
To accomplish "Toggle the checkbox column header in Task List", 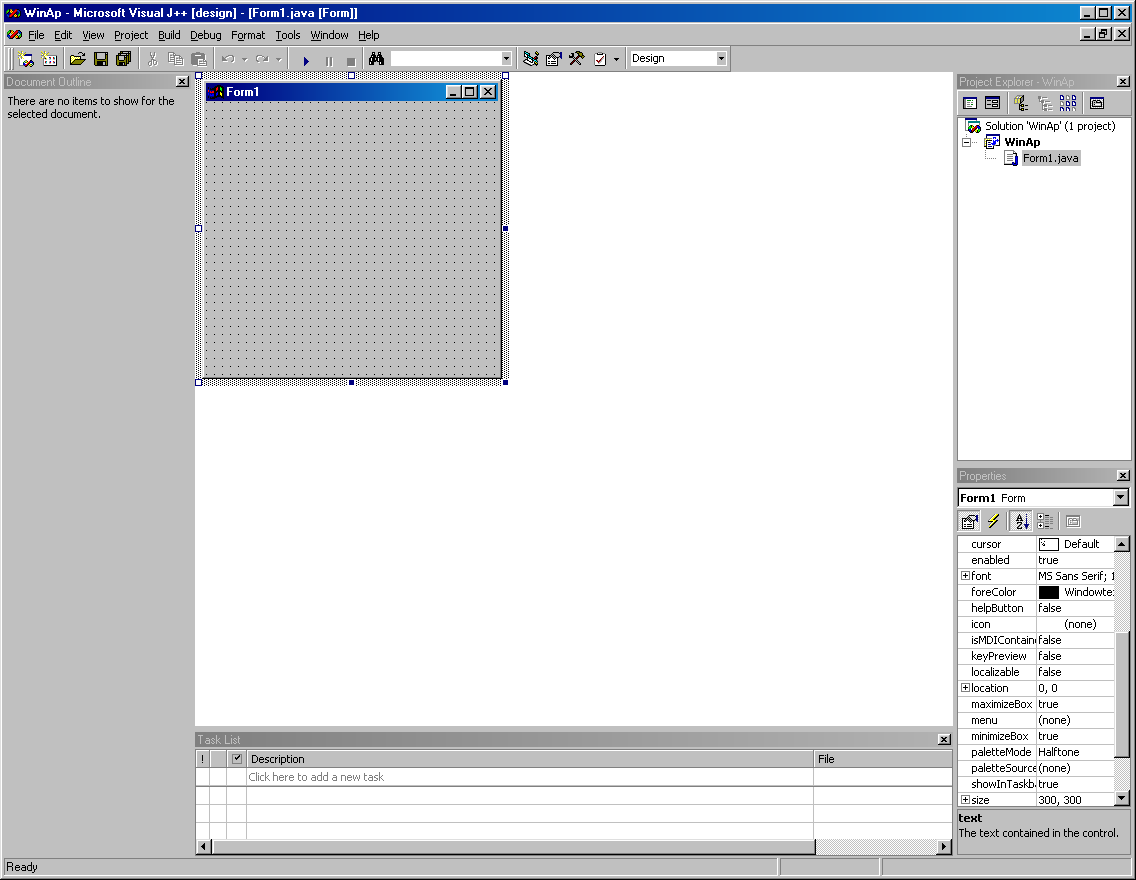I will pos(237,758).
